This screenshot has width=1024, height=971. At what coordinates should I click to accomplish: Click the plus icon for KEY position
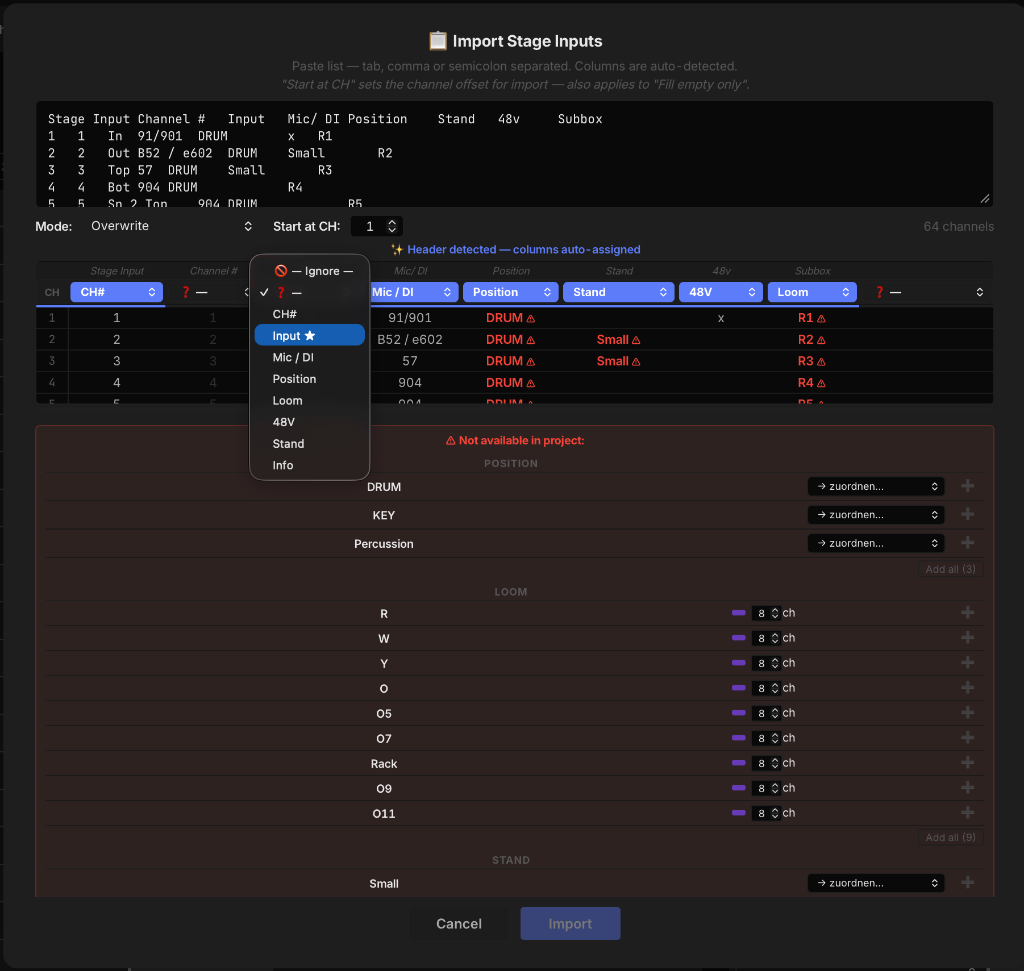tap(967, 515)
